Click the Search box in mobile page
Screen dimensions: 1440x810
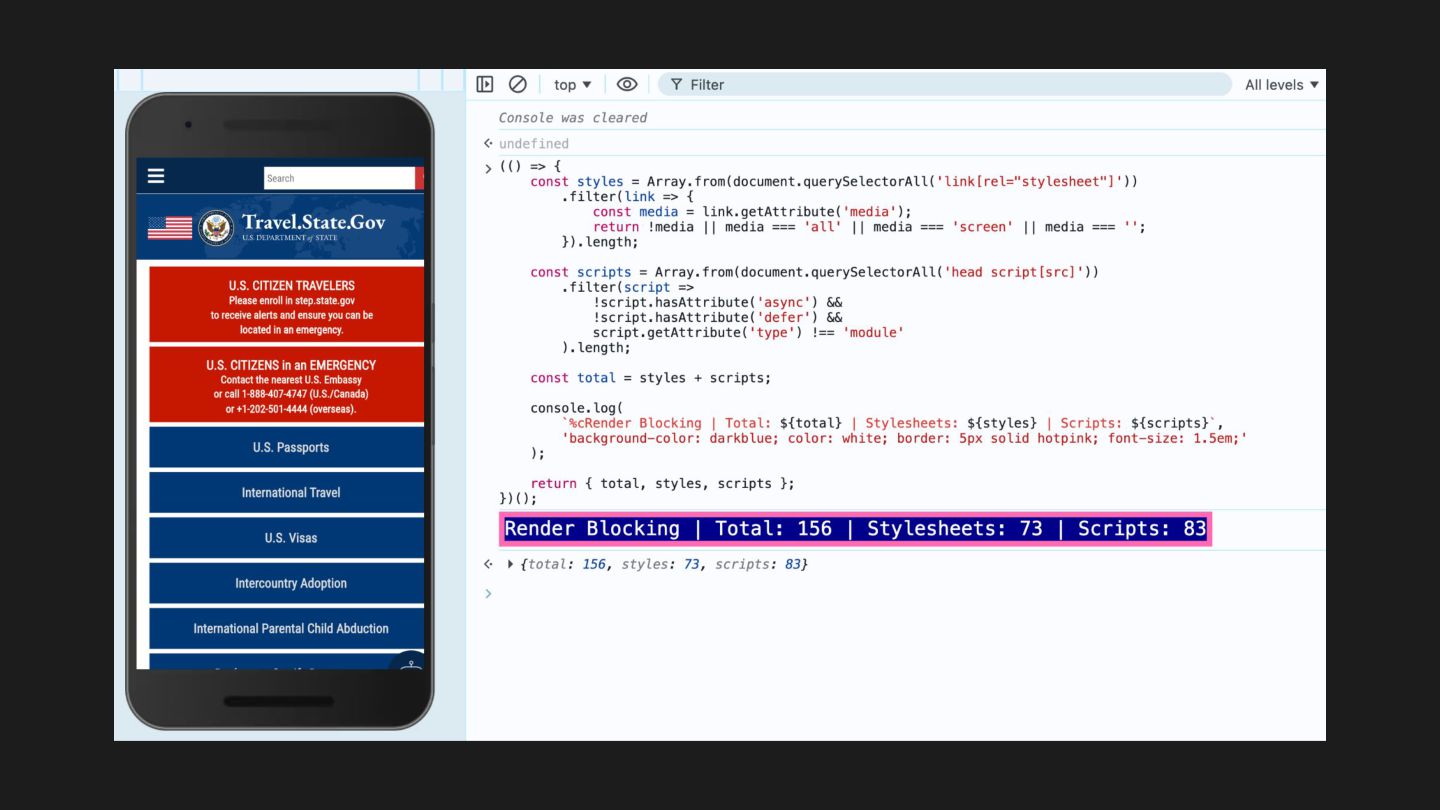point(339,178)
